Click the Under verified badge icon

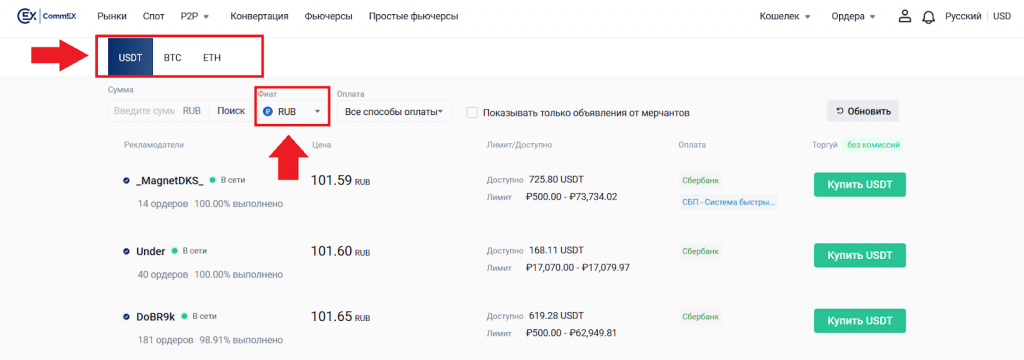pos(126,252)
